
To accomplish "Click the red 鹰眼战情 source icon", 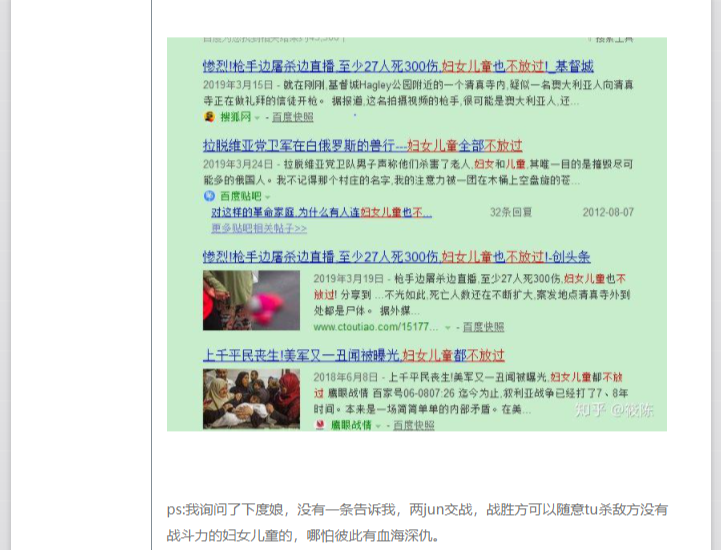I will click(320, 425).
